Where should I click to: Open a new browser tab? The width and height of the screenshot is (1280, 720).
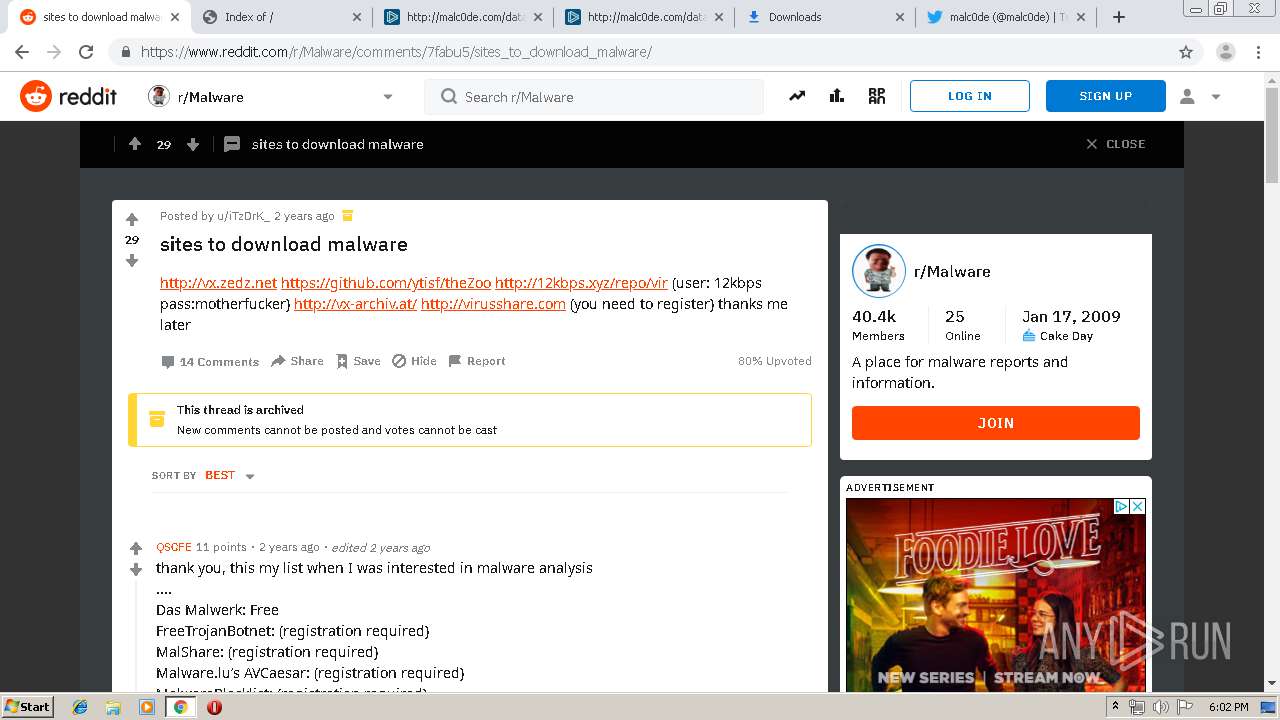(x=1119, y=17)
